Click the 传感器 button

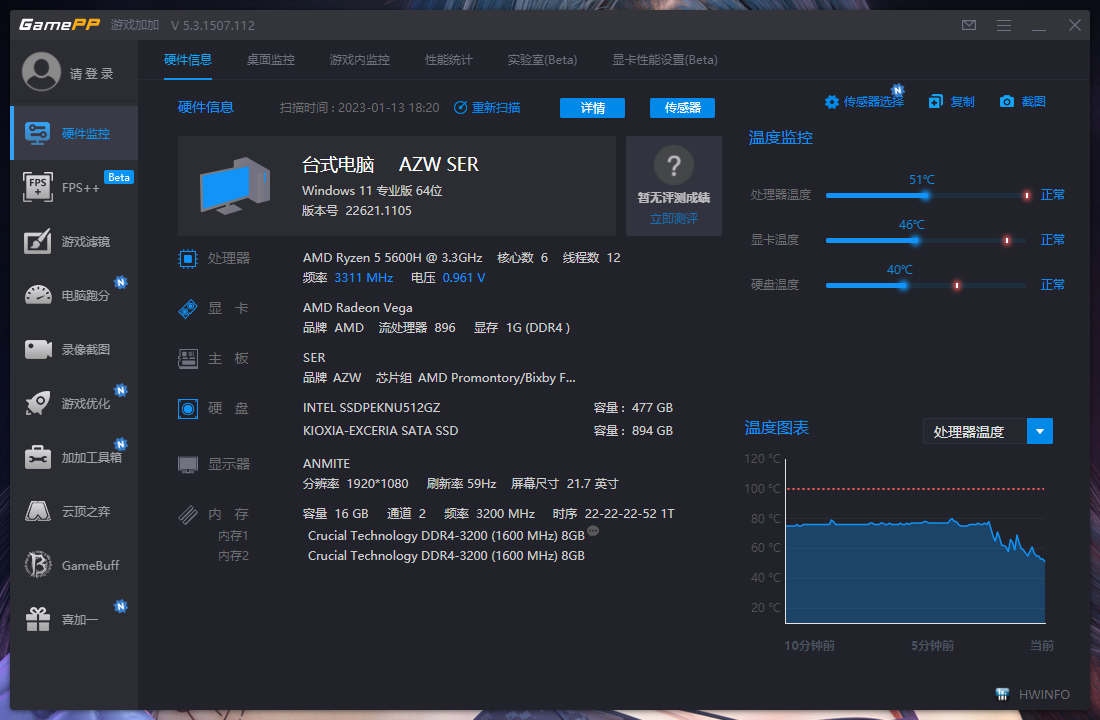tap(682, 108)
